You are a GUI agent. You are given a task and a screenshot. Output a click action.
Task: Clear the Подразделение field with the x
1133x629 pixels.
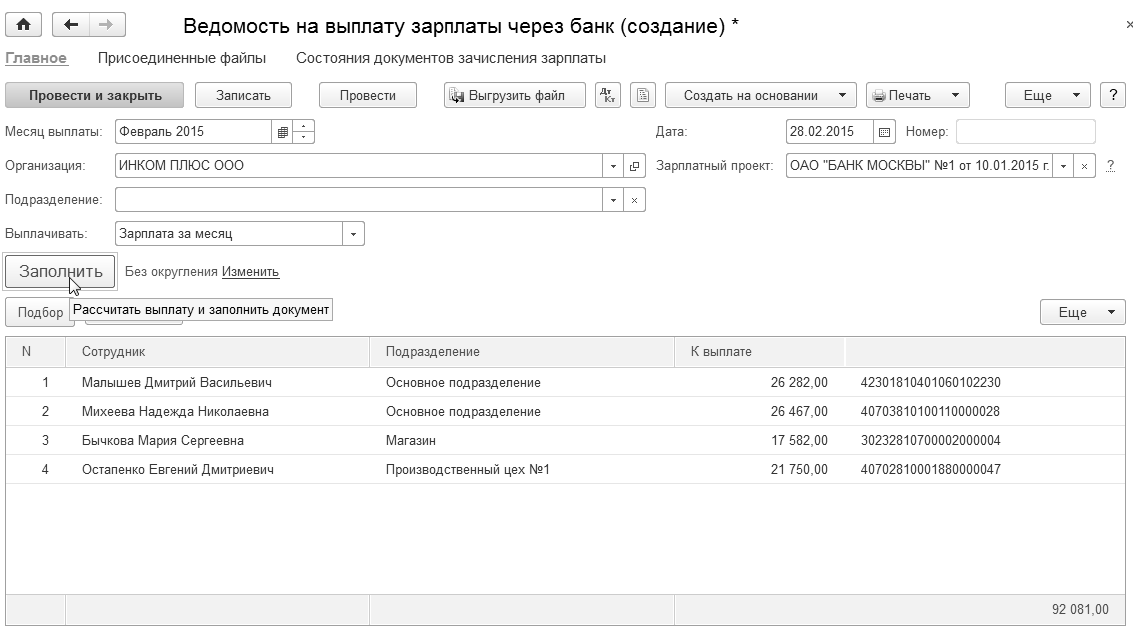635,200
